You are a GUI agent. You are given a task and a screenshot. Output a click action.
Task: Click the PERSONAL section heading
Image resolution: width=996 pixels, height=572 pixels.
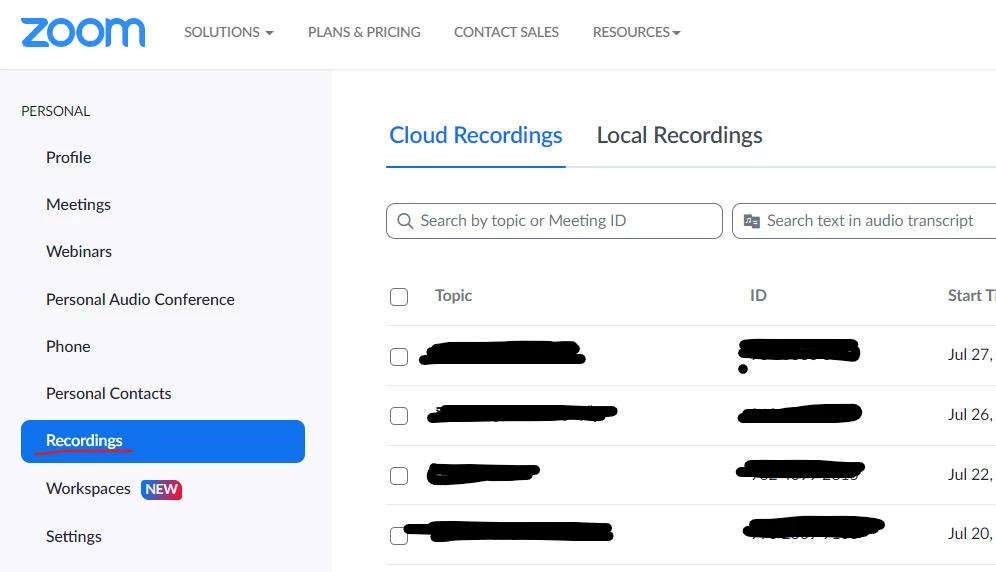56,111
